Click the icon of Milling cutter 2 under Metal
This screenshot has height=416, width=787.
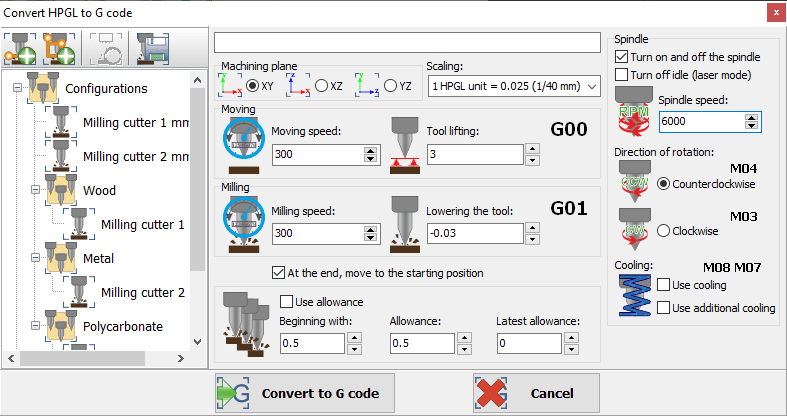tap(79, 292)
